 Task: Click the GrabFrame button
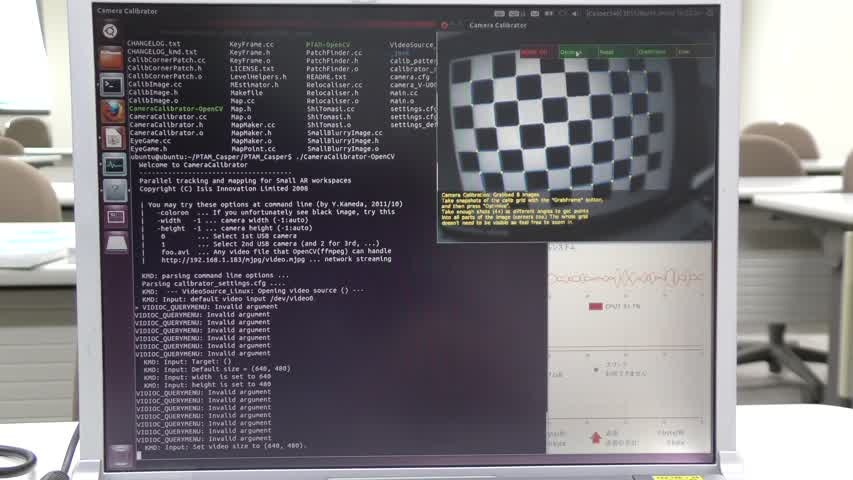point(656,52)
